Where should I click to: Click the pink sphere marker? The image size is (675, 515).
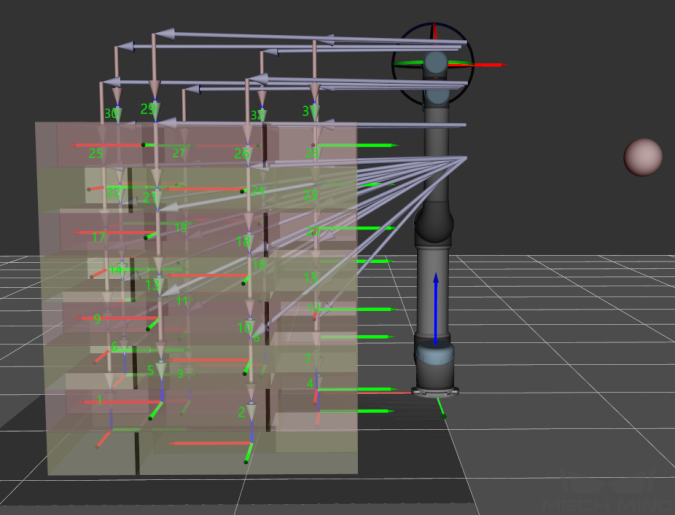tap(643, 157)
